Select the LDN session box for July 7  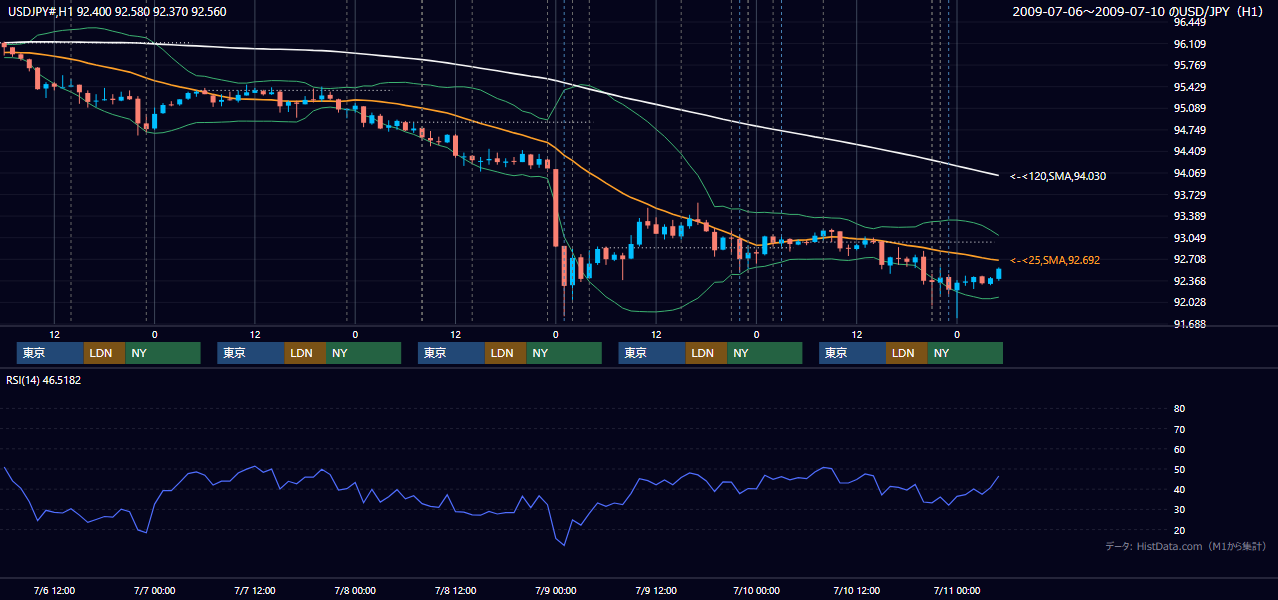[304, 353]
